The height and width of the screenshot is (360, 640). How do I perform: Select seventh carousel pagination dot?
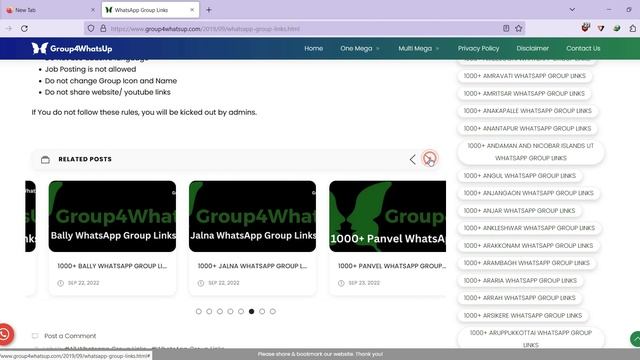click(x=262, y=311)
